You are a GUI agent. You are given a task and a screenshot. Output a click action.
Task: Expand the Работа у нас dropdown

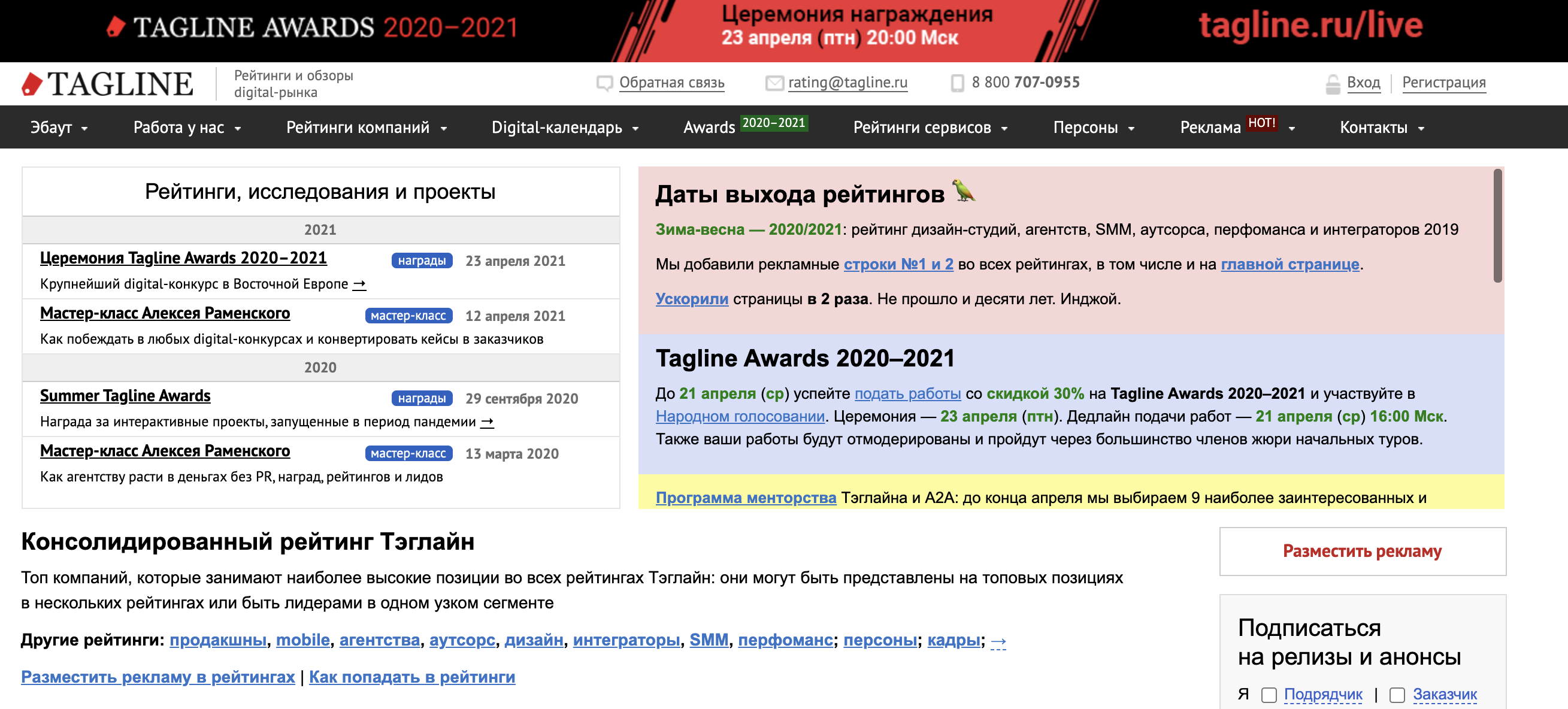click(x=187, y=127)
